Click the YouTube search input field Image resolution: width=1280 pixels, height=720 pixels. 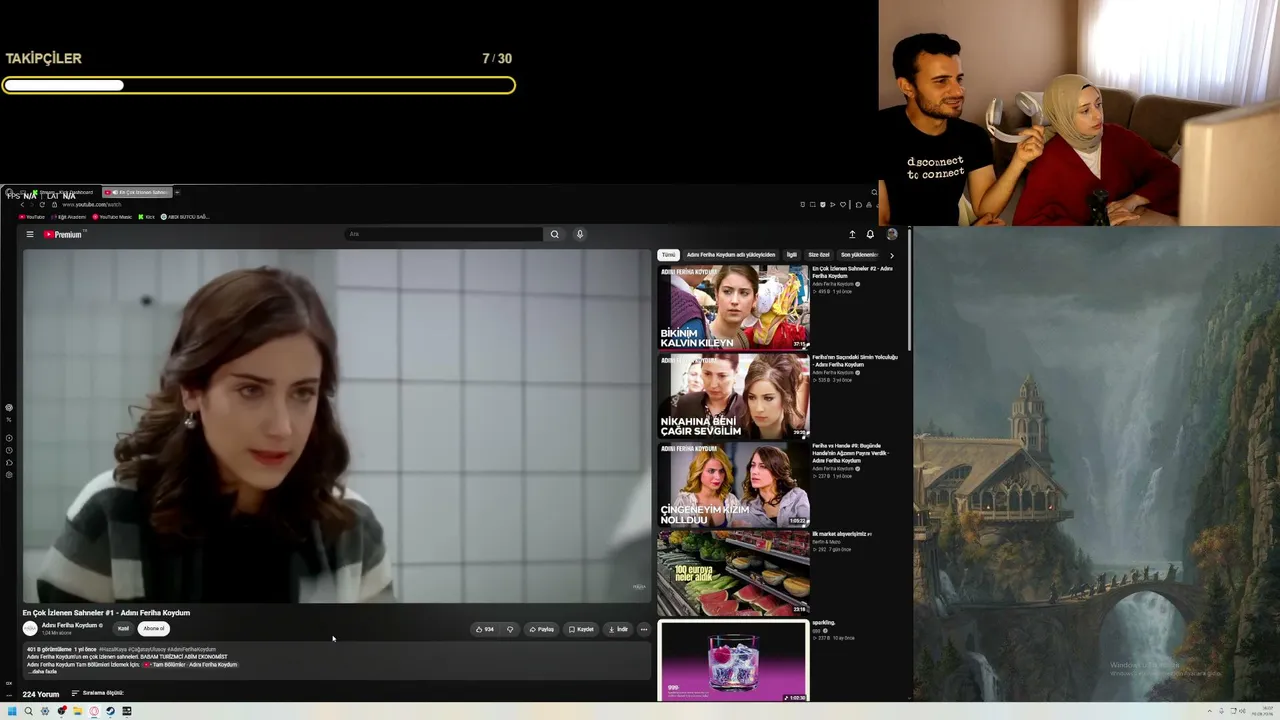coord(444,234)
